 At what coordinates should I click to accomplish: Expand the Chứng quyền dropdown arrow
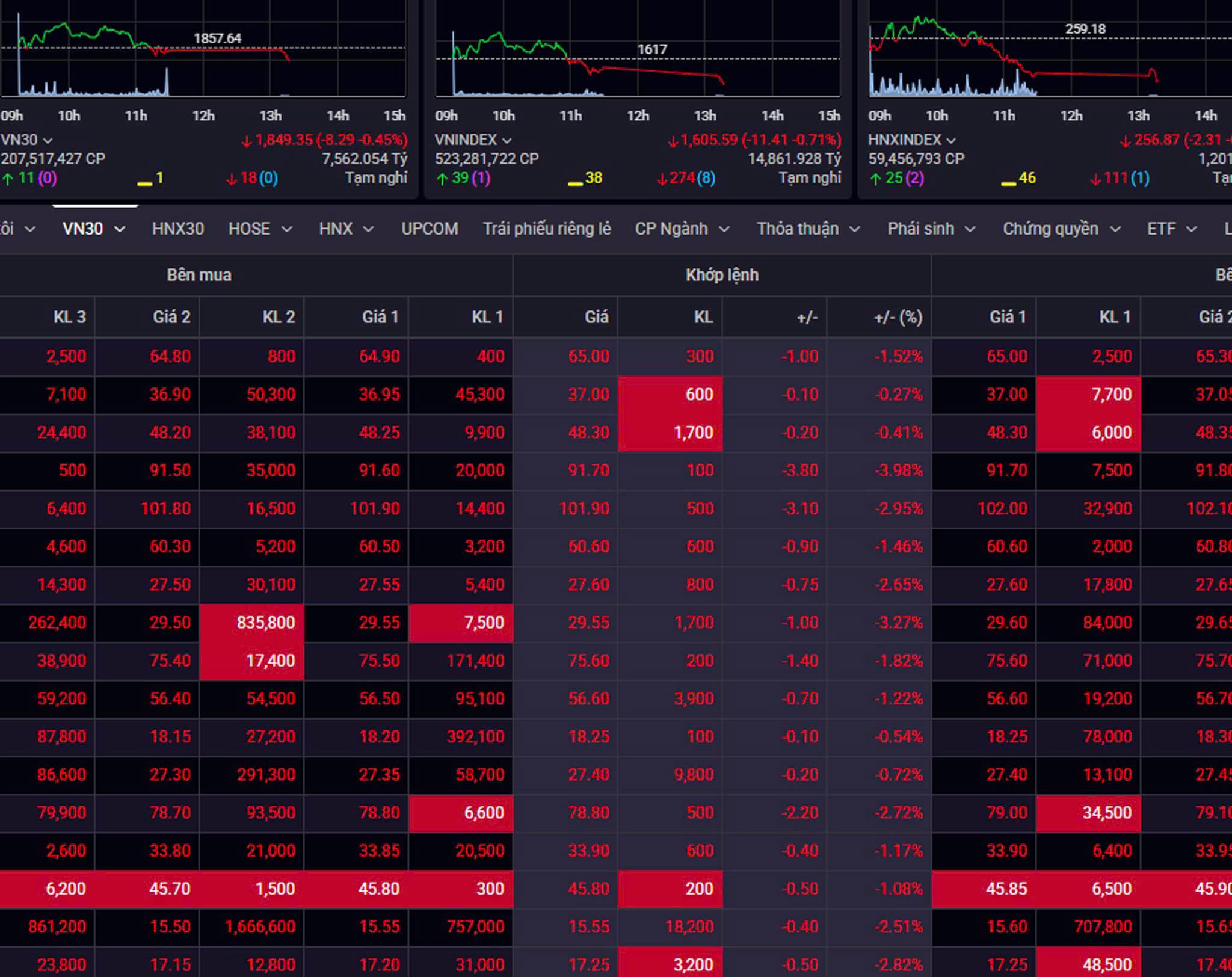point(1115,229)
